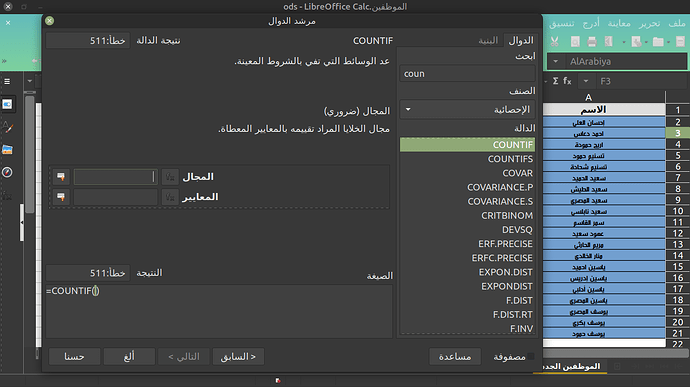Open the sidebar Navigator compass icon
This screenshot has width=690, height=387.
7,172
